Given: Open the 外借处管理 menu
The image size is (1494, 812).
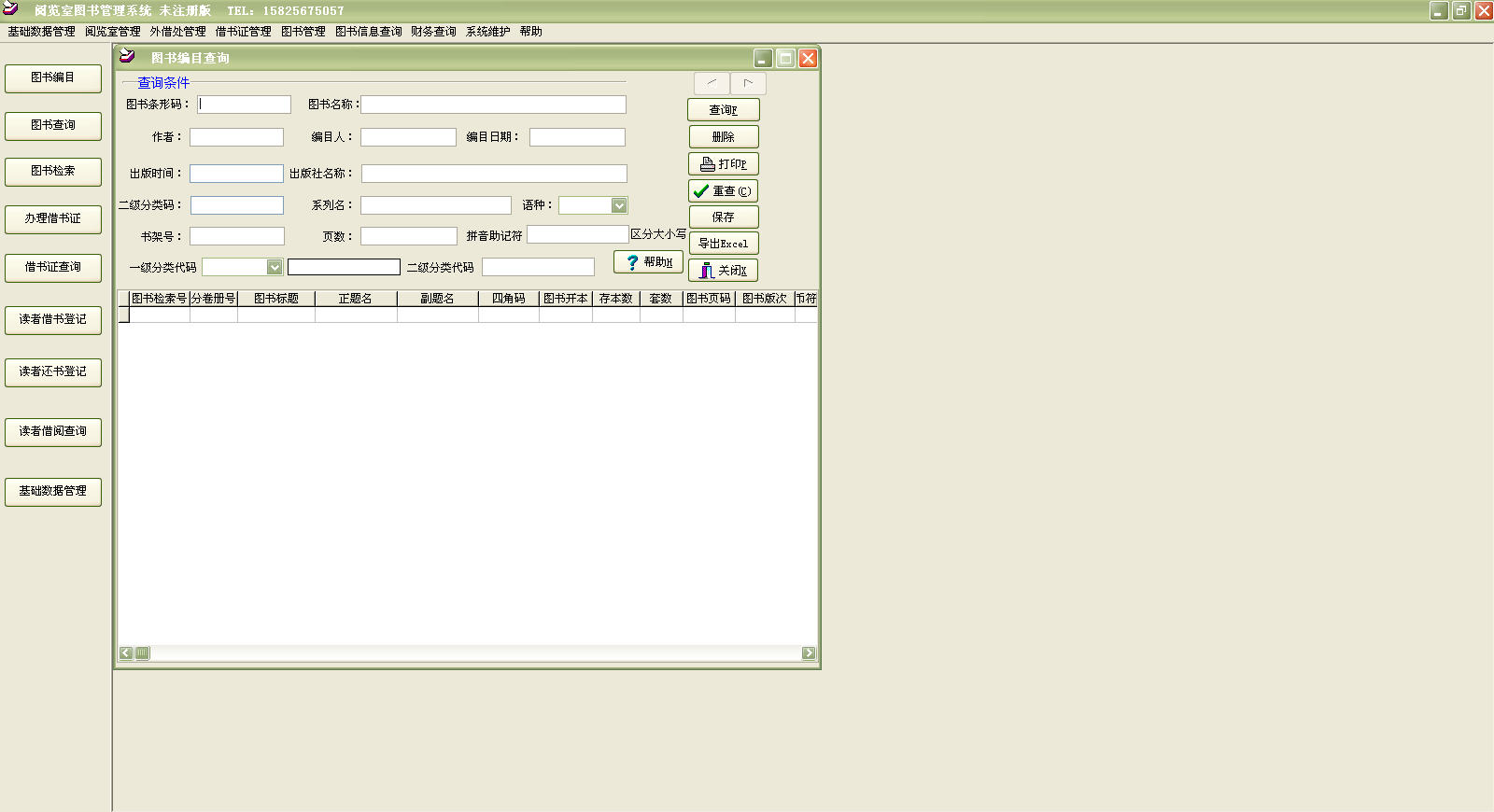Looking at the screenshot, I should (178, 32).
